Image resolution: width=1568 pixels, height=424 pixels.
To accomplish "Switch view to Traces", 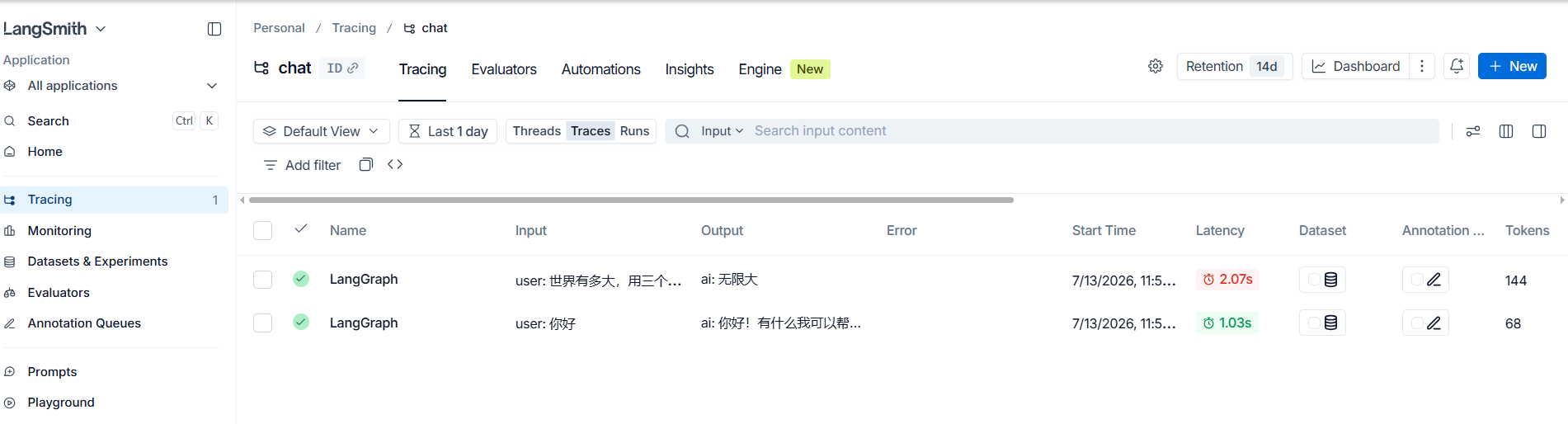I will 591,131.
